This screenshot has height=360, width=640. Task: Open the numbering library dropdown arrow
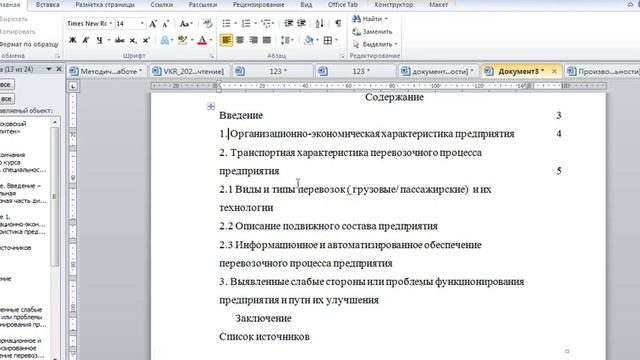click(x=255, y=24)
